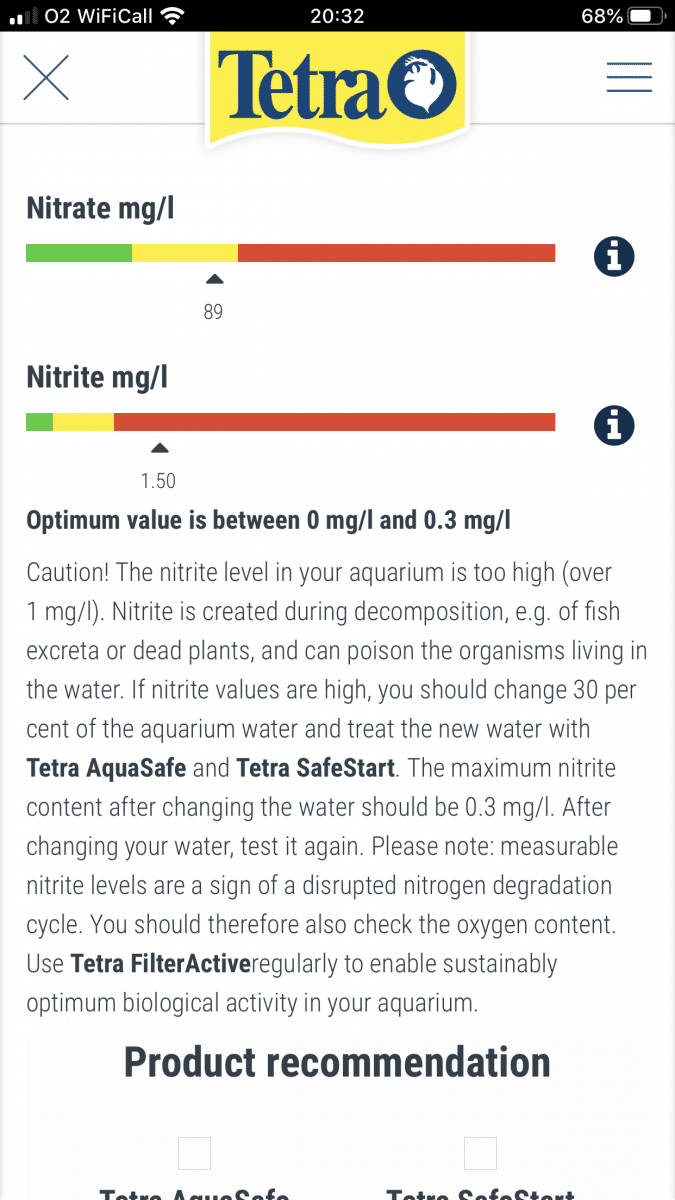Click the Product recommendation heading
The image size is (675, 1200).
coord(337,1063)
